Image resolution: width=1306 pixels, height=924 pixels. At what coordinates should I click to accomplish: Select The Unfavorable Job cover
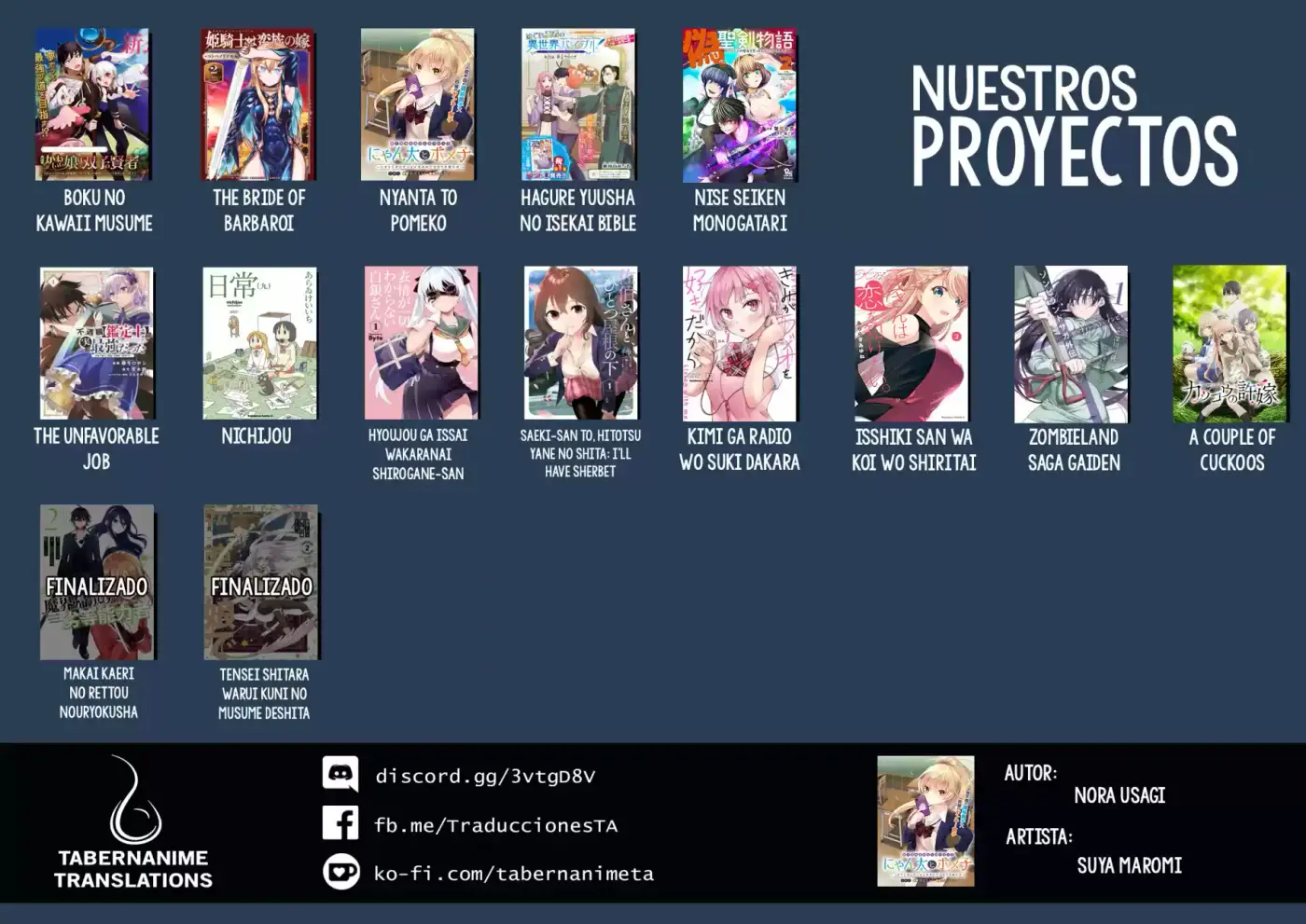pos(97,343)
